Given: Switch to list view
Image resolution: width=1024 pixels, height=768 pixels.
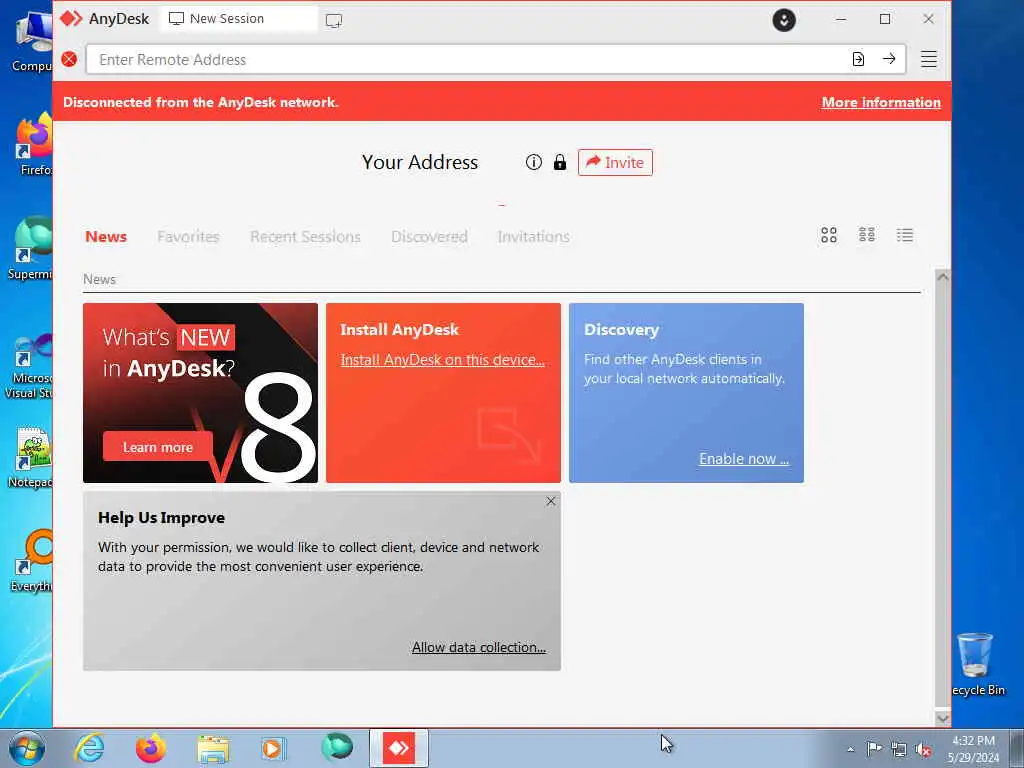Looking at the screenshot, I should (x=904, y=235).
